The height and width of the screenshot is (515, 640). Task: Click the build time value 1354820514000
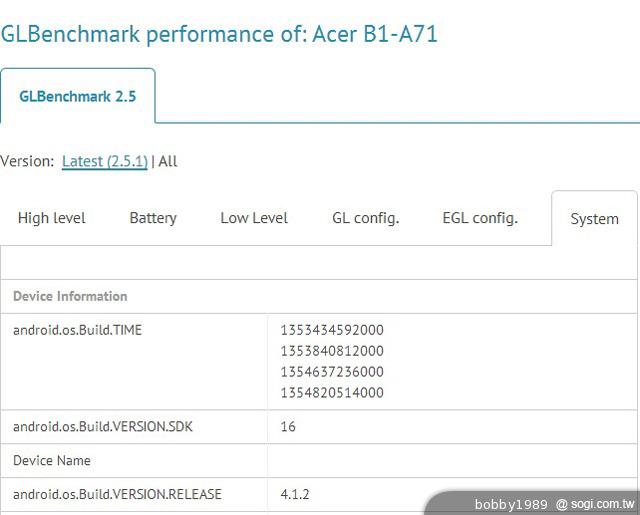[x=332, y=393]
